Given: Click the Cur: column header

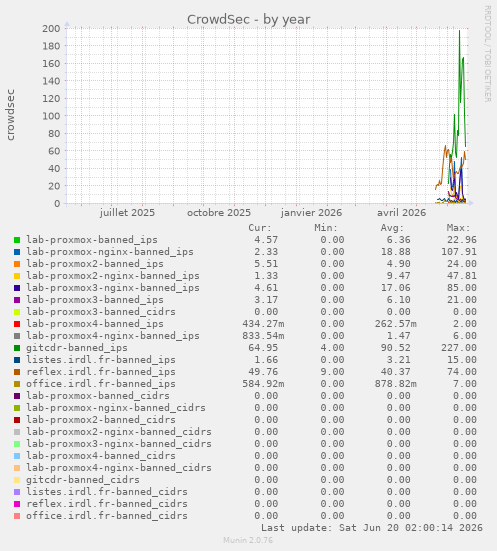Looking at the screenshot, I should coord(260,228).
